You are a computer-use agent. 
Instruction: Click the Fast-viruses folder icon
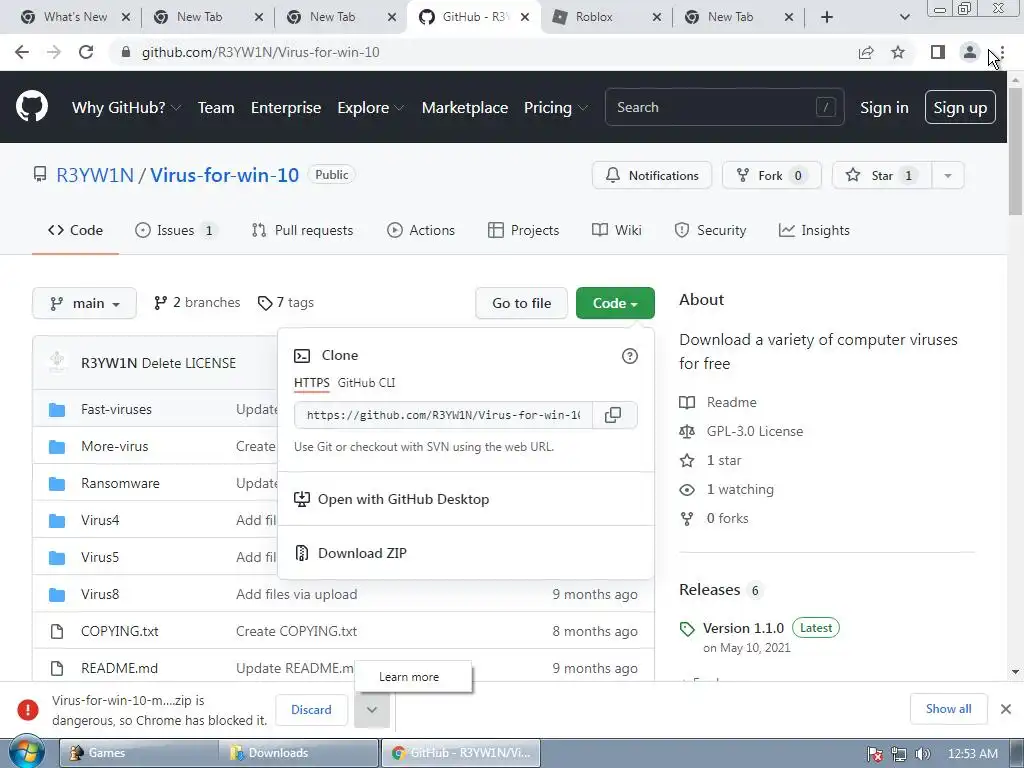(x=57, y=409)
